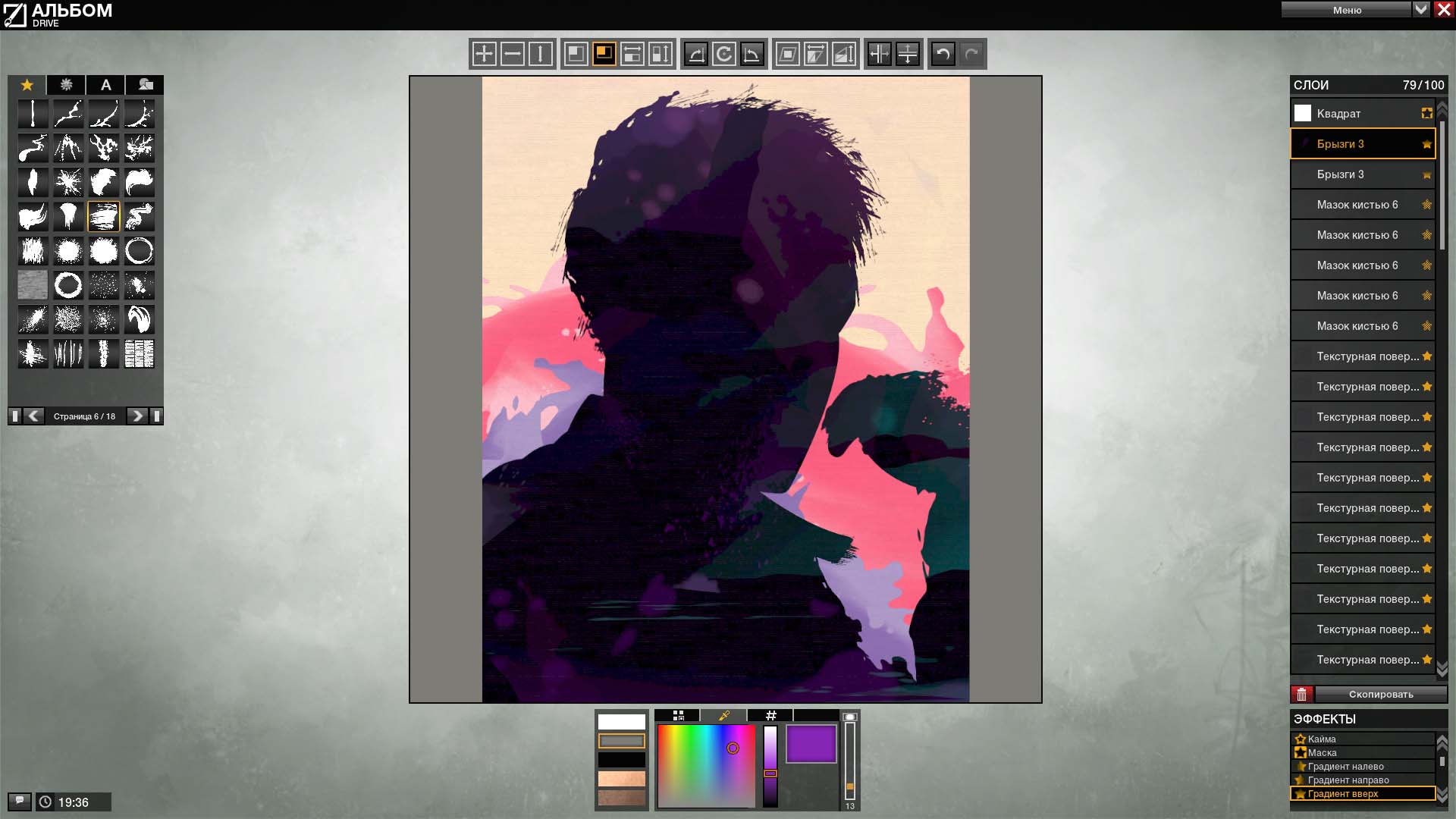Pick the black color swatch

[622, 759]
